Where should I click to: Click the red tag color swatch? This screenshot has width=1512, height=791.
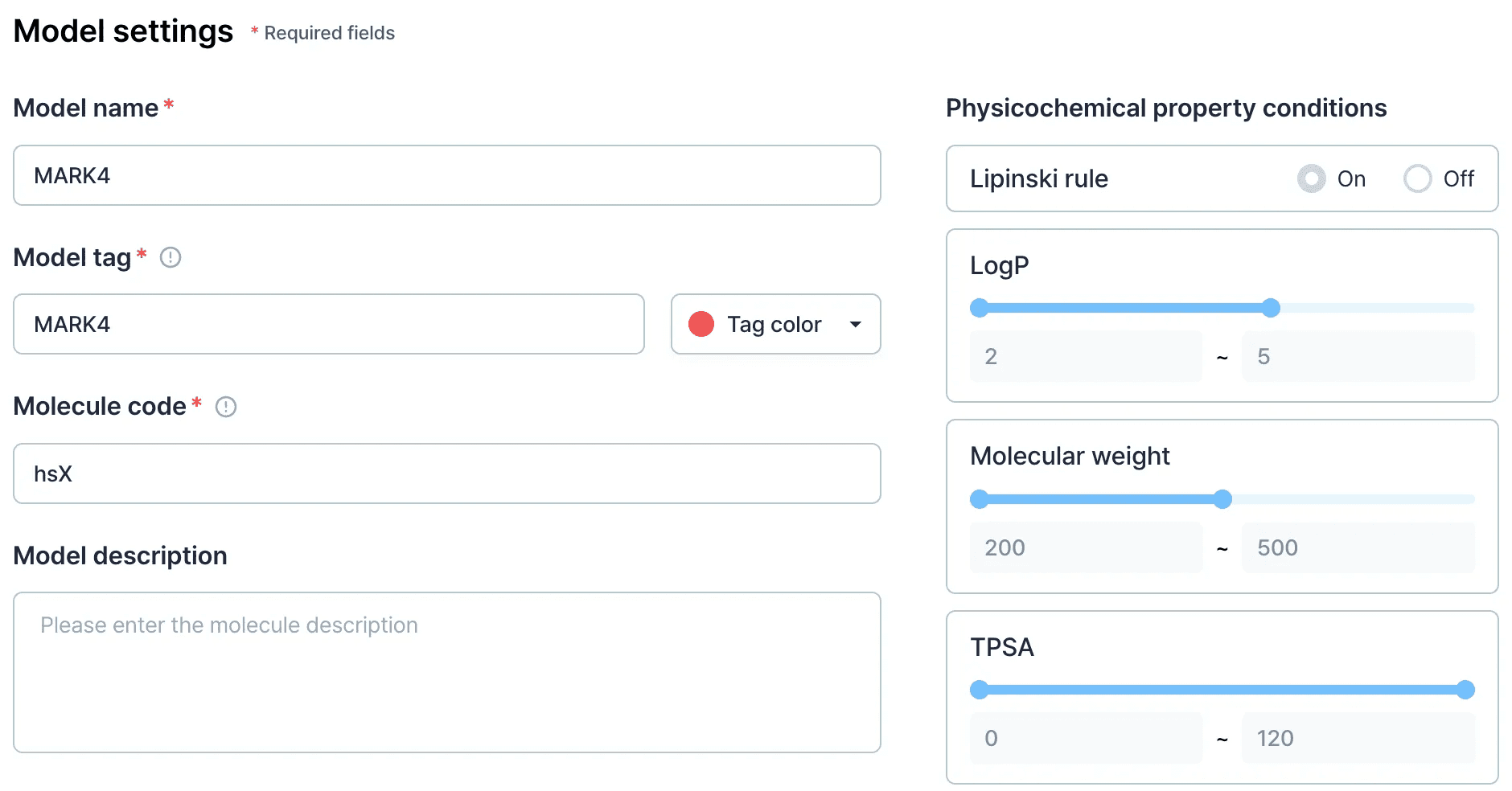(701, 324)
